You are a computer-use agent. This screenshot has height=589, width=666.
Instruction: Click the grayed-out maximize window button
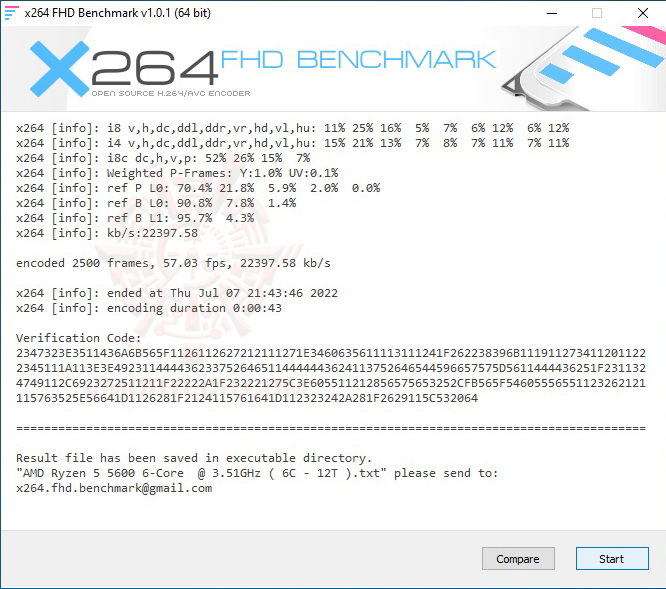[x=597, y=13]
